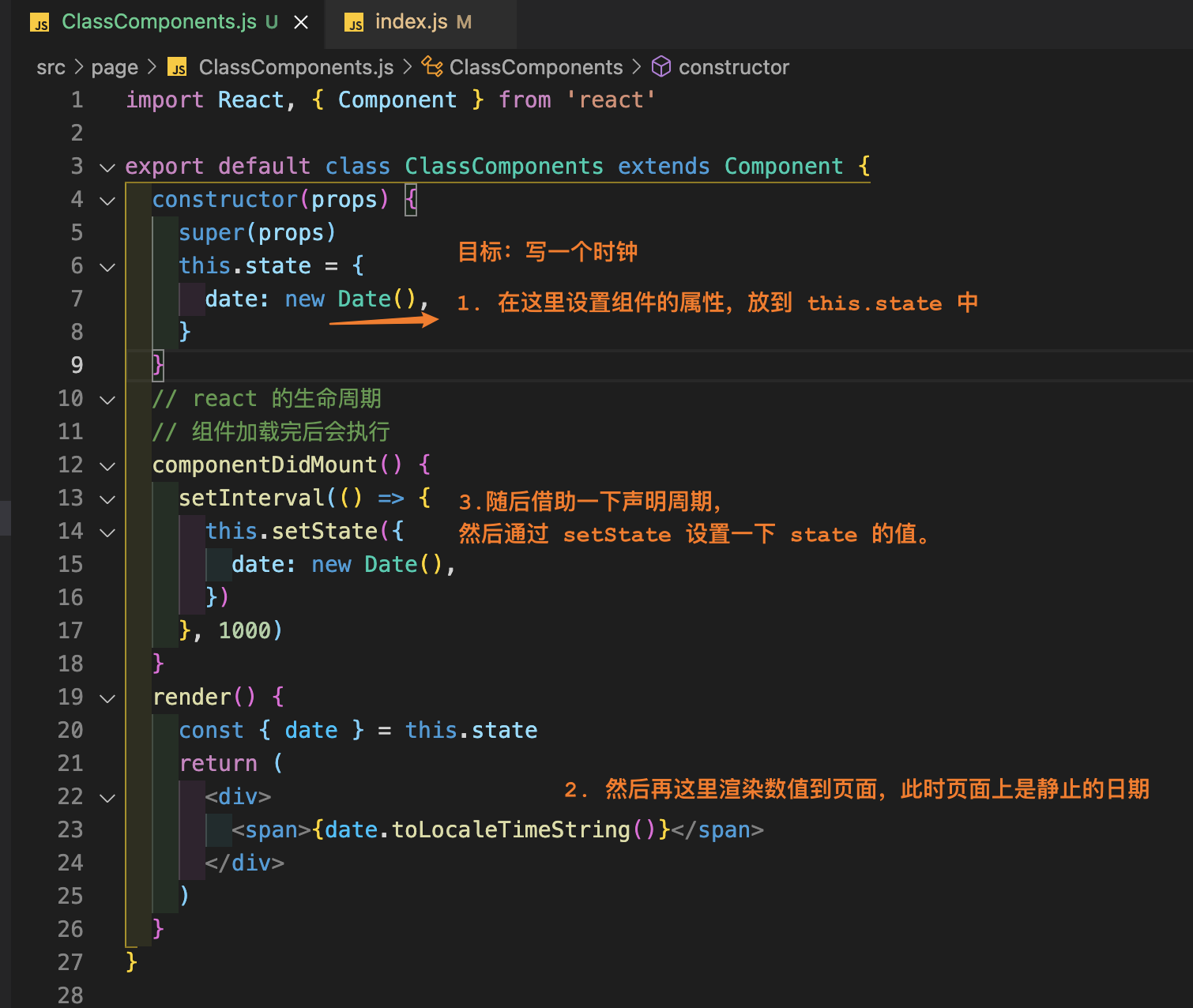Viewport: 1193px width, 1008px height.
Task: Click line number 9 in the gutter
Action: 77,365
